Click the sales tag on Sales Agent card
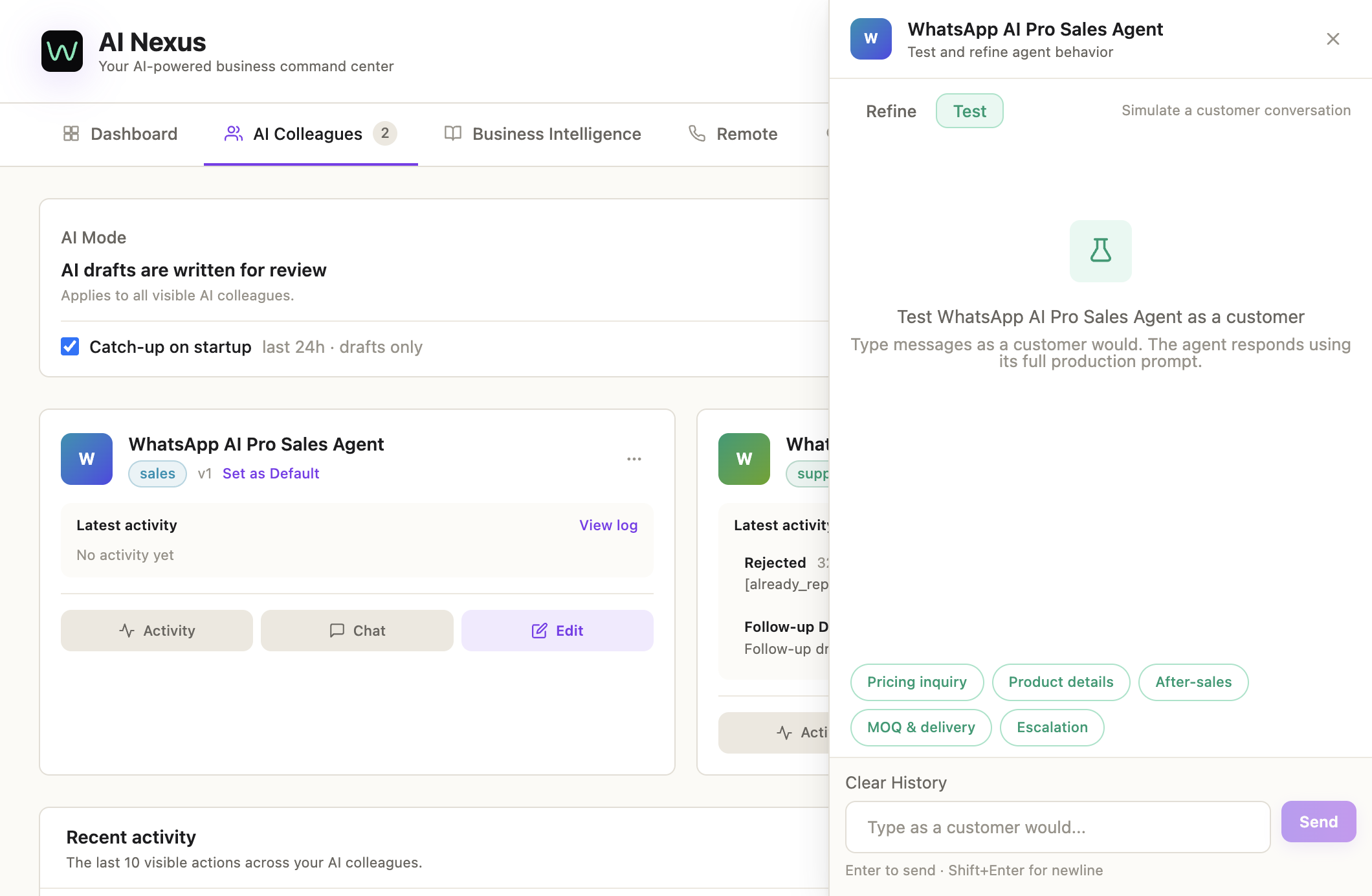This screenshot has height=896, width=1372. click(157, 473)
